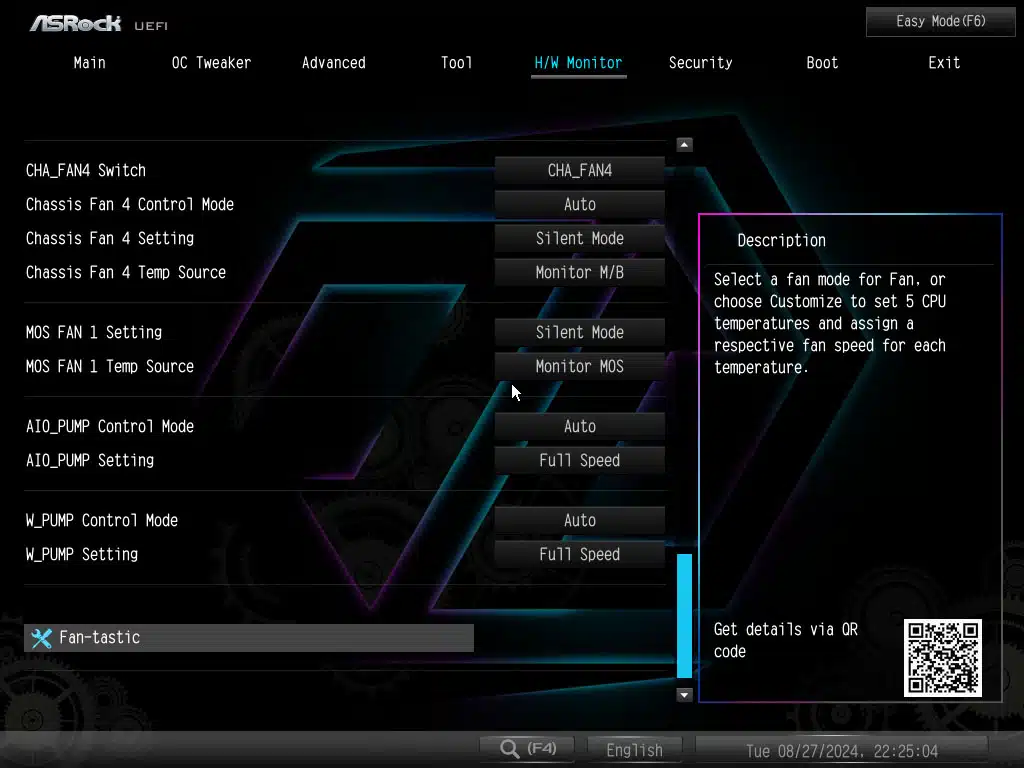The image size is (1024, 768).
Task: Click the Fan-tastic wrench tools icon
Action: [x=41, y=638]
